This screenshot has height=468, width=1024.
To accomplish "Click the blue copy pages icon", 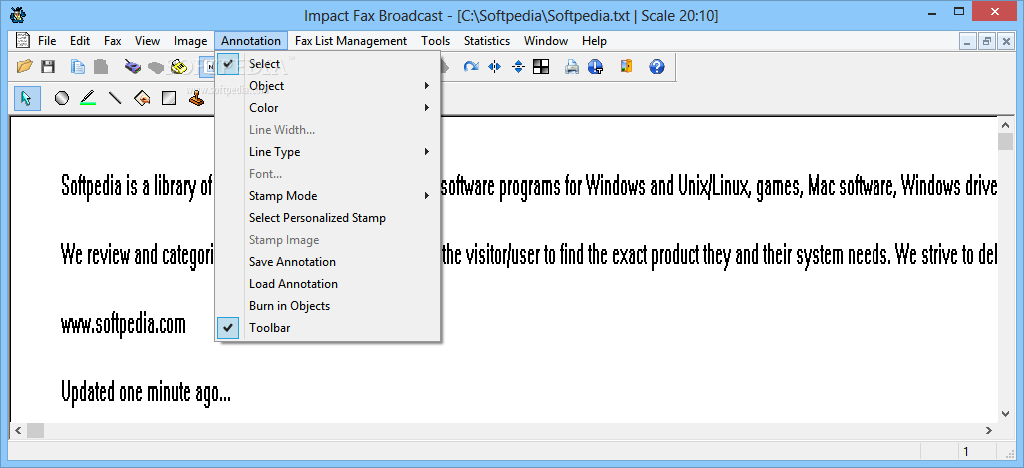I will (78, 66).
